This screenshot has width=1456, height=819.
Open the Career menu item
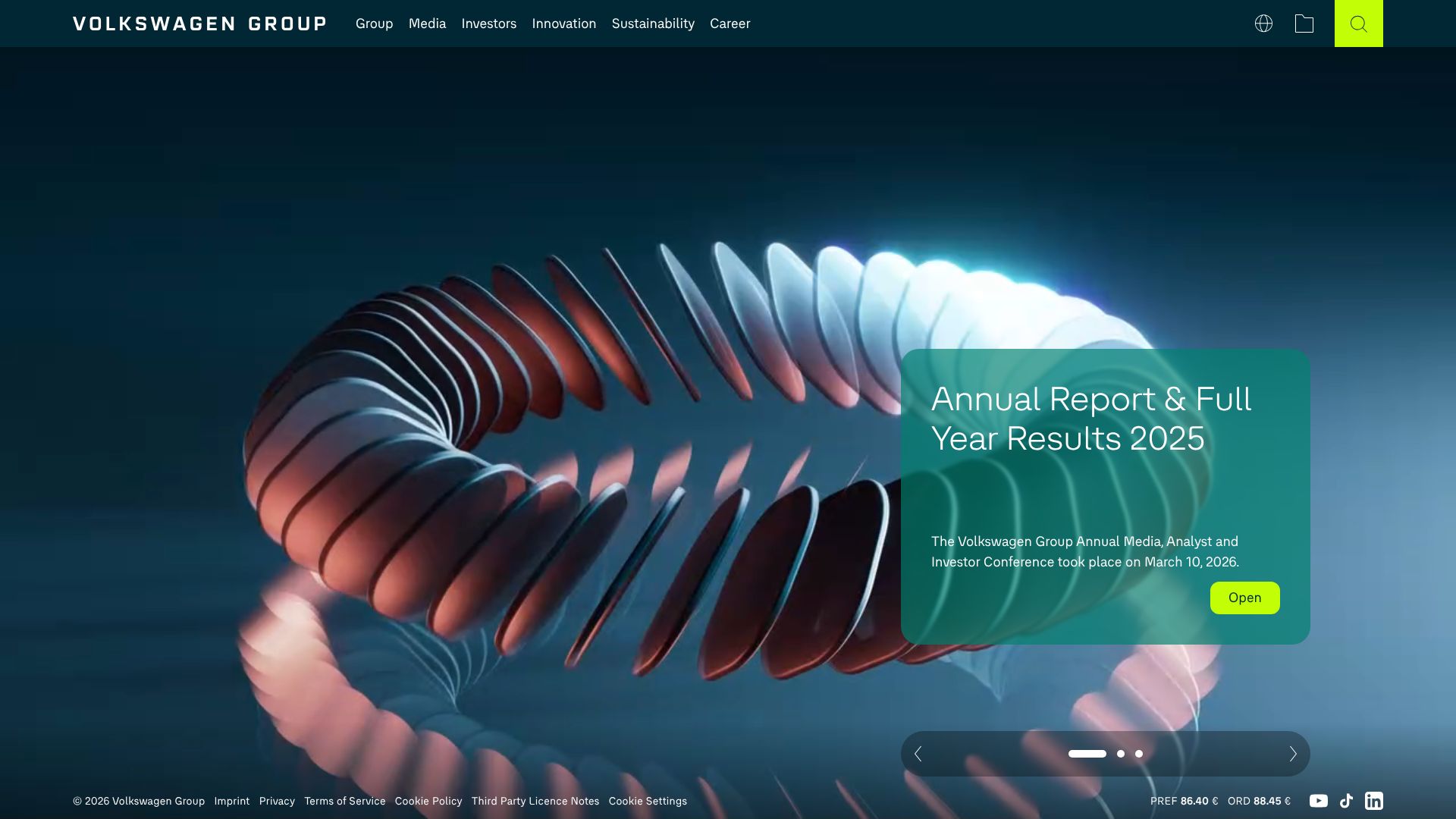click(x=730, y=24)
